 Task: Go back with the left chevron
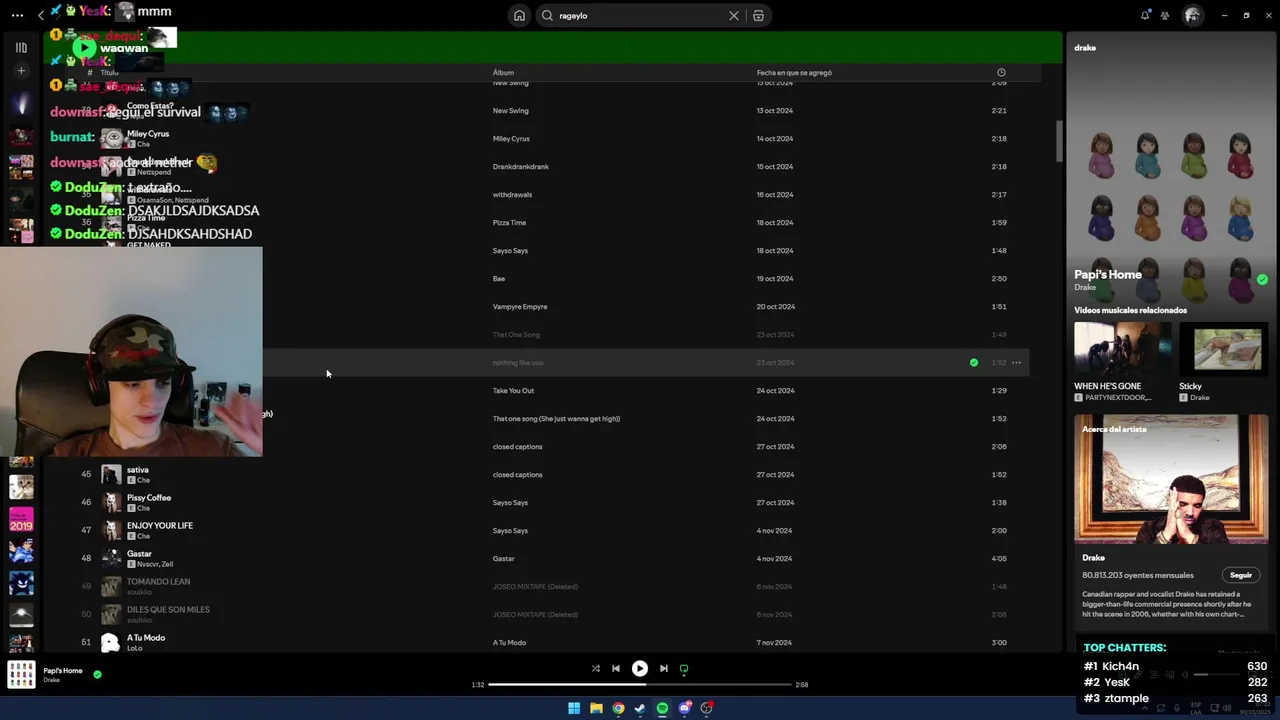pyautogui.click(x=41, y=15)
